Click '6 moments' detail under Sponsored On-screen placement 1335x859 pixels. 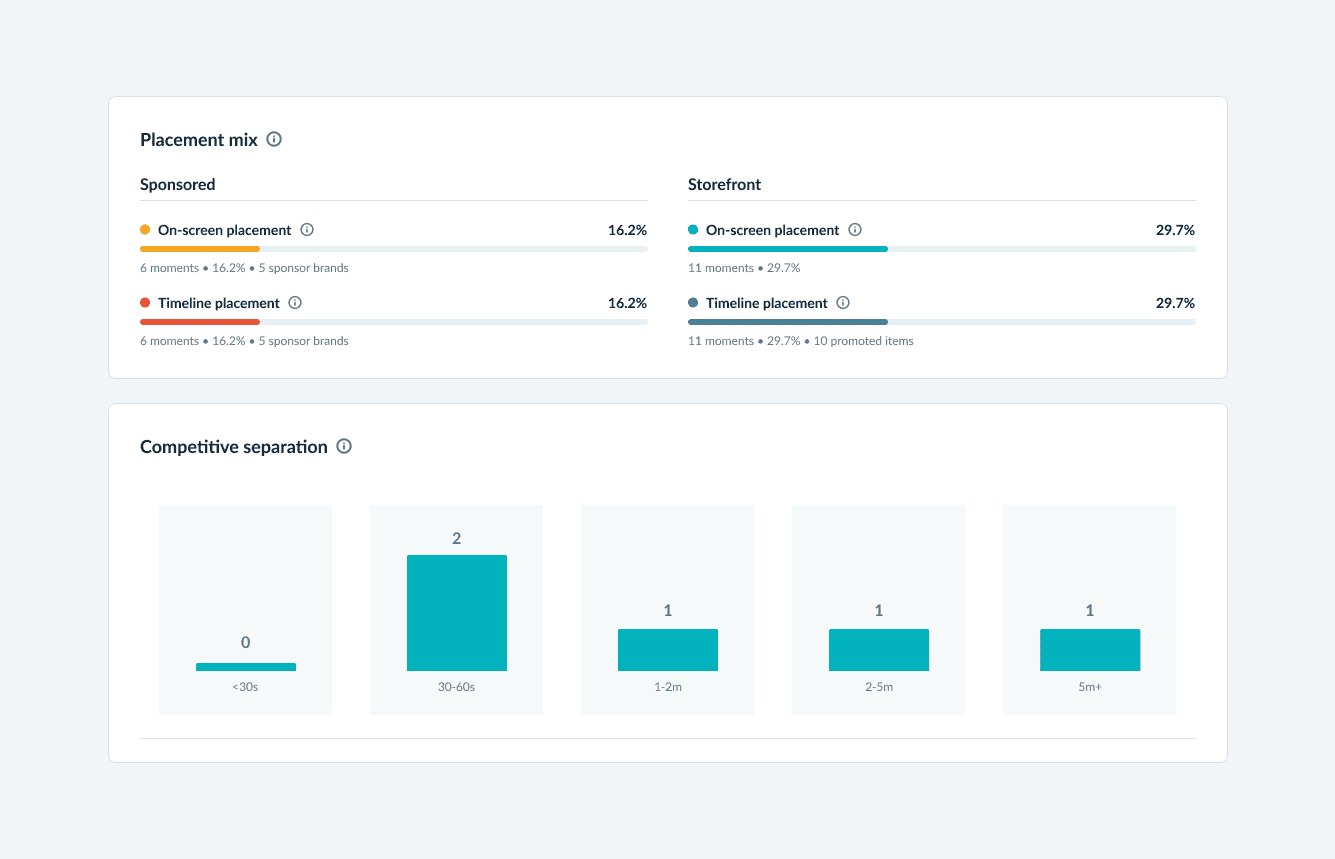170,268
